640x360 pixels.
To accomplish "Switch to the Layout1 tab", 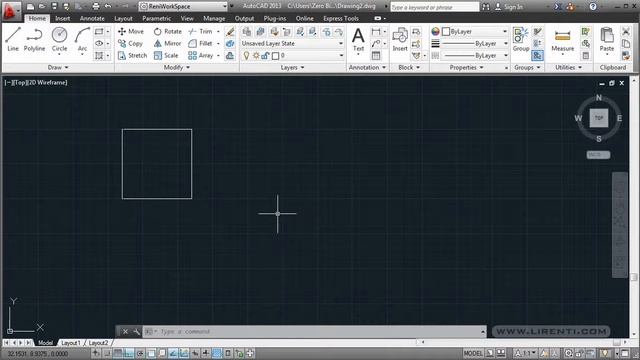I will 71,343.
